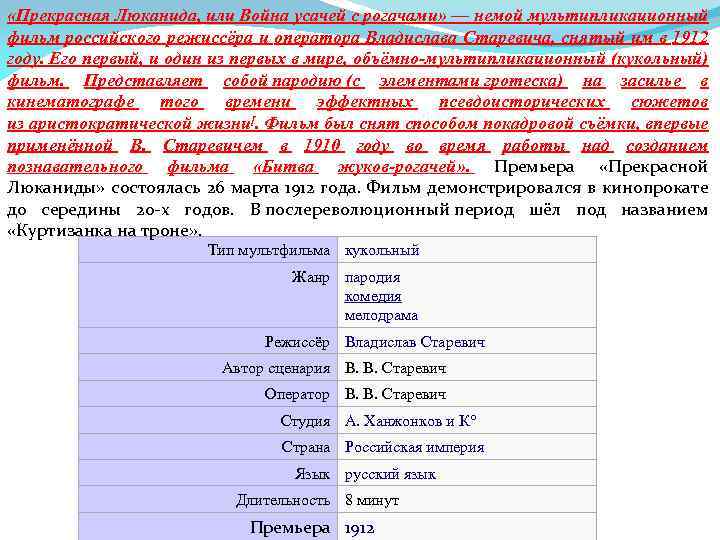Click the red title 'Прекрасная Люканида, или Война усачей с рогачами'
The height and width of the screenshot is (540, 720).
click(227, 17)
